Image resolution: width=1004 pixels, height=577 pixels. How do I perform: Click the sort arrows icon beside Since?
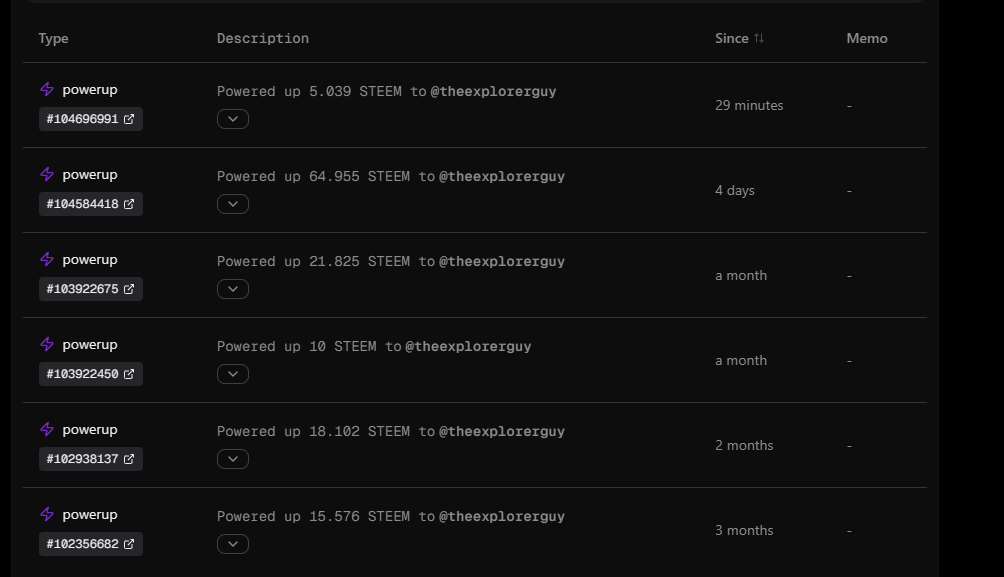coord(759,38)
